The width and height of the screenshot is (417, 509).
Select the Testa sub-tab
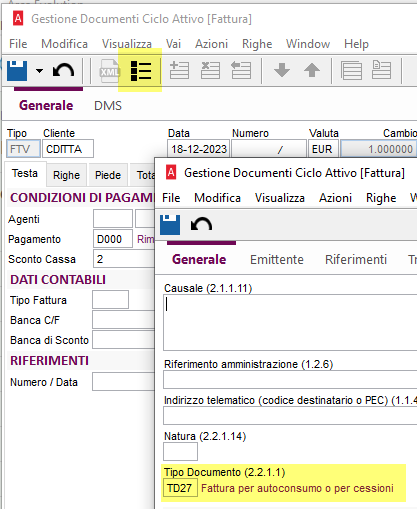pos(25,174)
